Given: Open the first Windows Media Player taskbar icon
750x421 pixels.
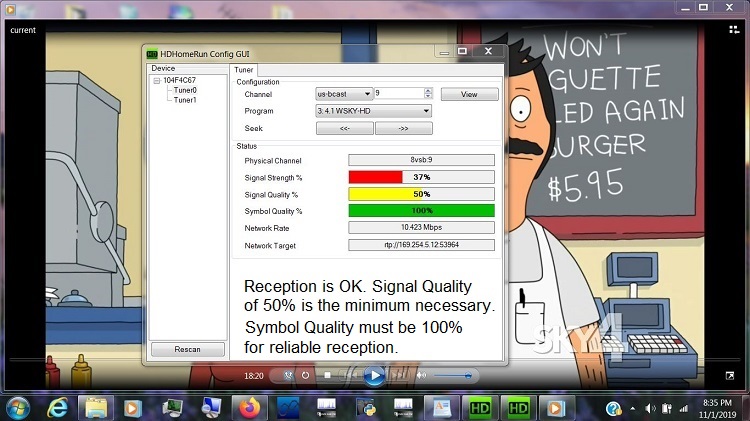Looking at the screenshot, I should tap(133, 408).
